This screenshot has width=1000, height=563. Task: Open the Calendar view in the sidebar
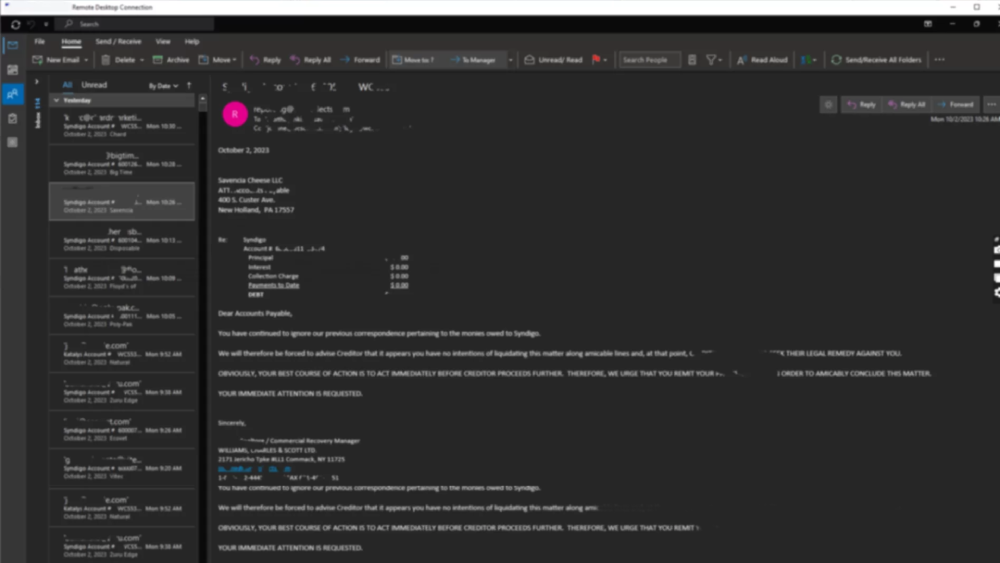pos(12,70)
